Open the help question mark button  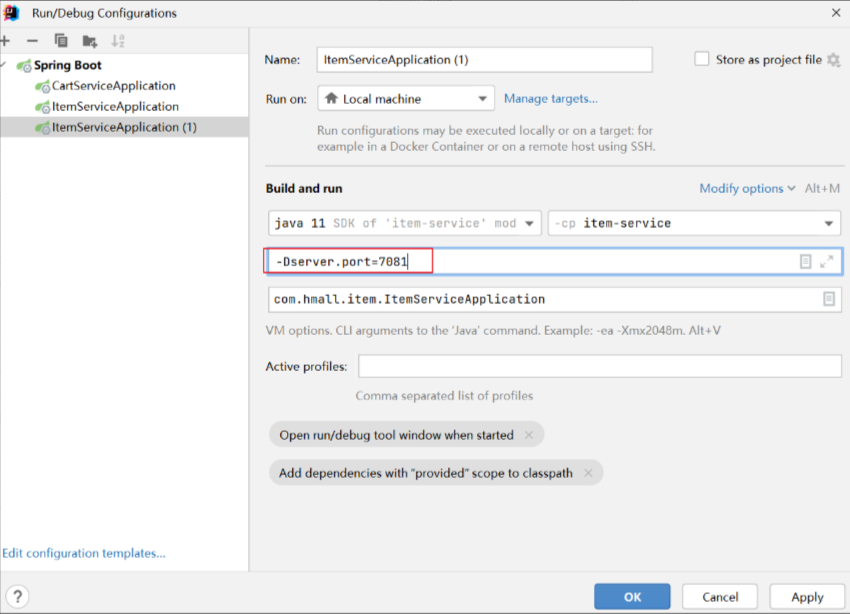tap(17, 596)
